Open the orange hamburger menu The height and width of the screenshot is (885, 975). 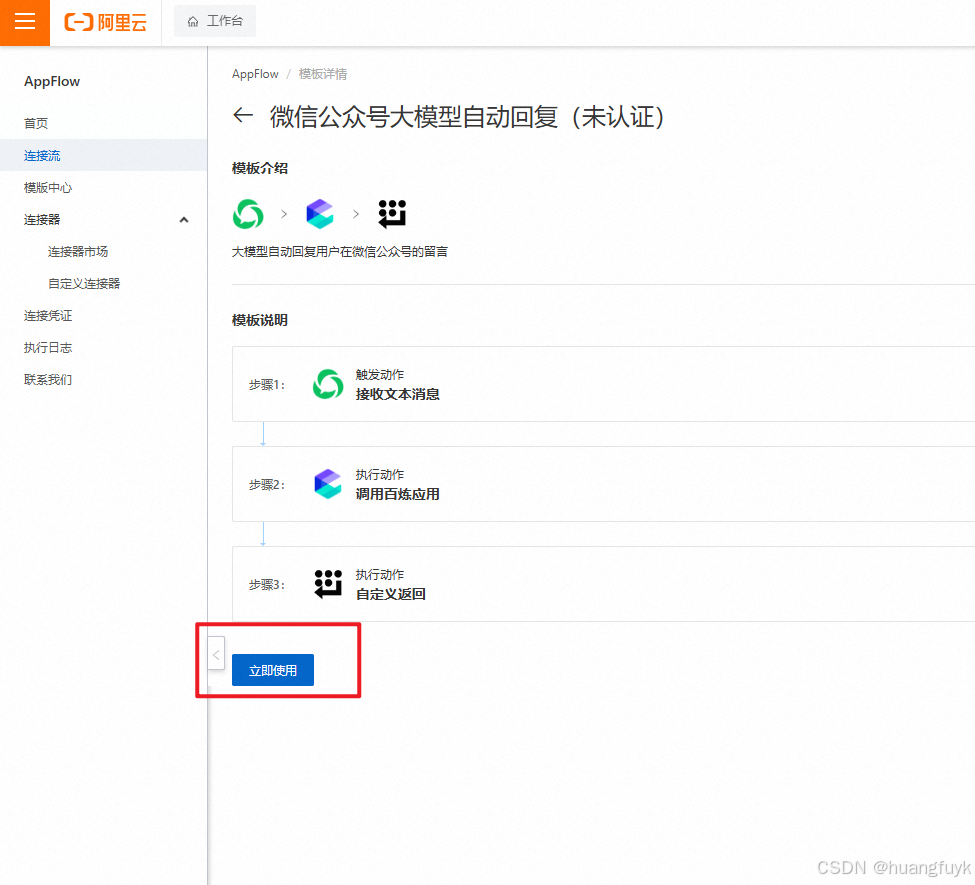25,22
